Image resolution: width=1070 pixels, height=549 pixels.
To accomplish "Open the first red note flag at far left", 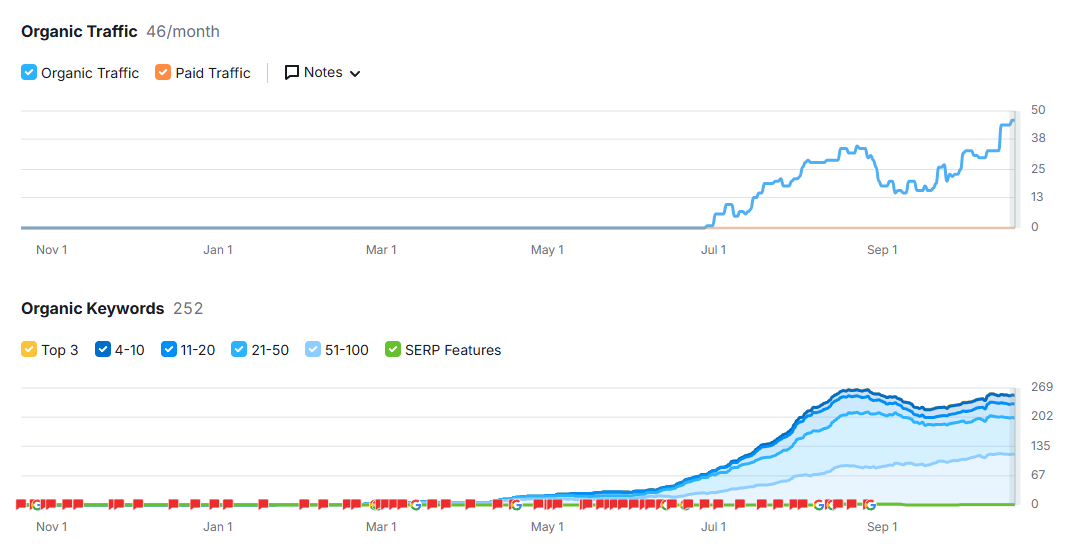I will 21,504.
